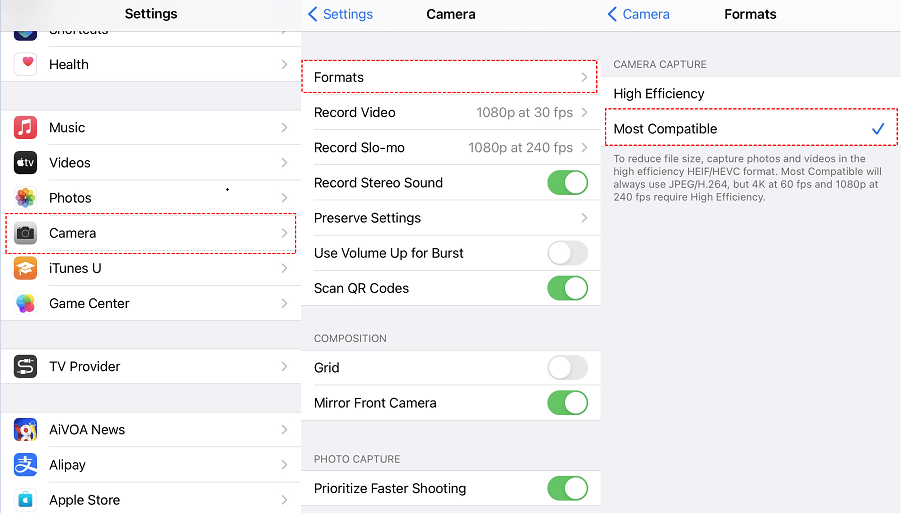This screenshot has width=901, height=513.
Task: Tap the Alipay app icon
Action: (x=26, y=465)
